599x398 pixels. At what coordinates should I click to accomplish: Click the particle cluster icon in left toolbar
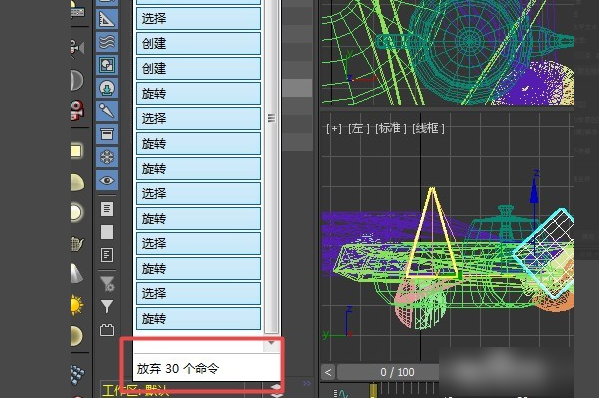coord(78,375)
